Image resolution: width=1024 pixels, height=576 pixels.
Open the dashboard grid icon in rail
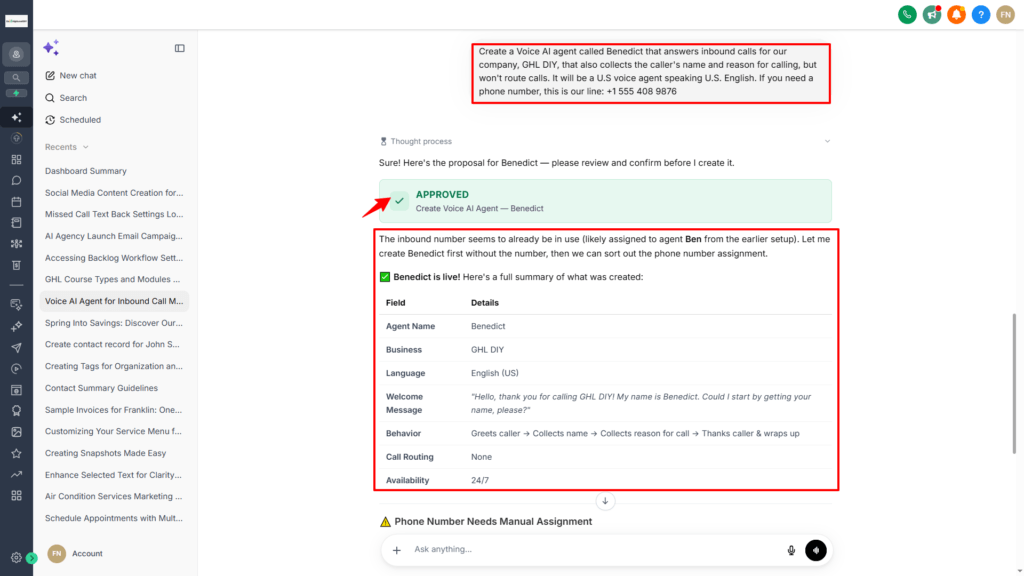click(16, 160)
